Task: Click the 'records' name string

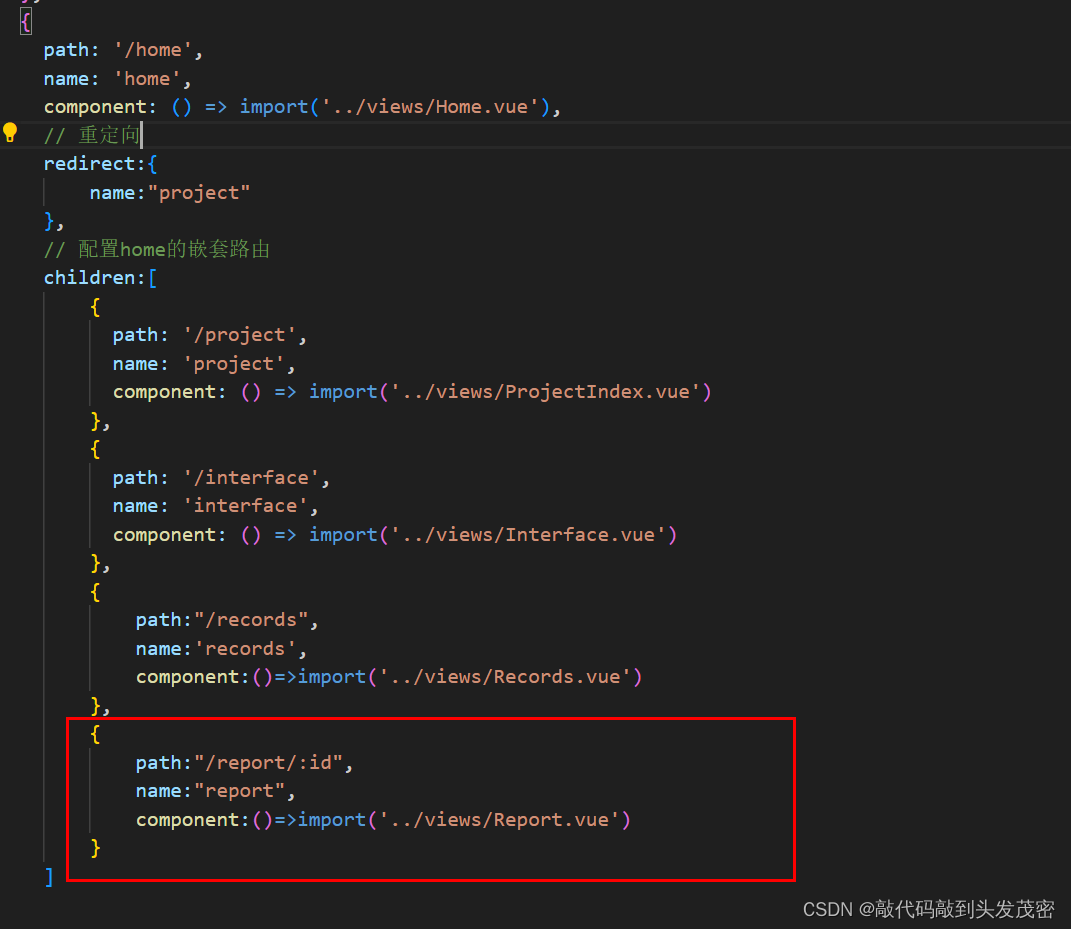Action: [245, 648]
